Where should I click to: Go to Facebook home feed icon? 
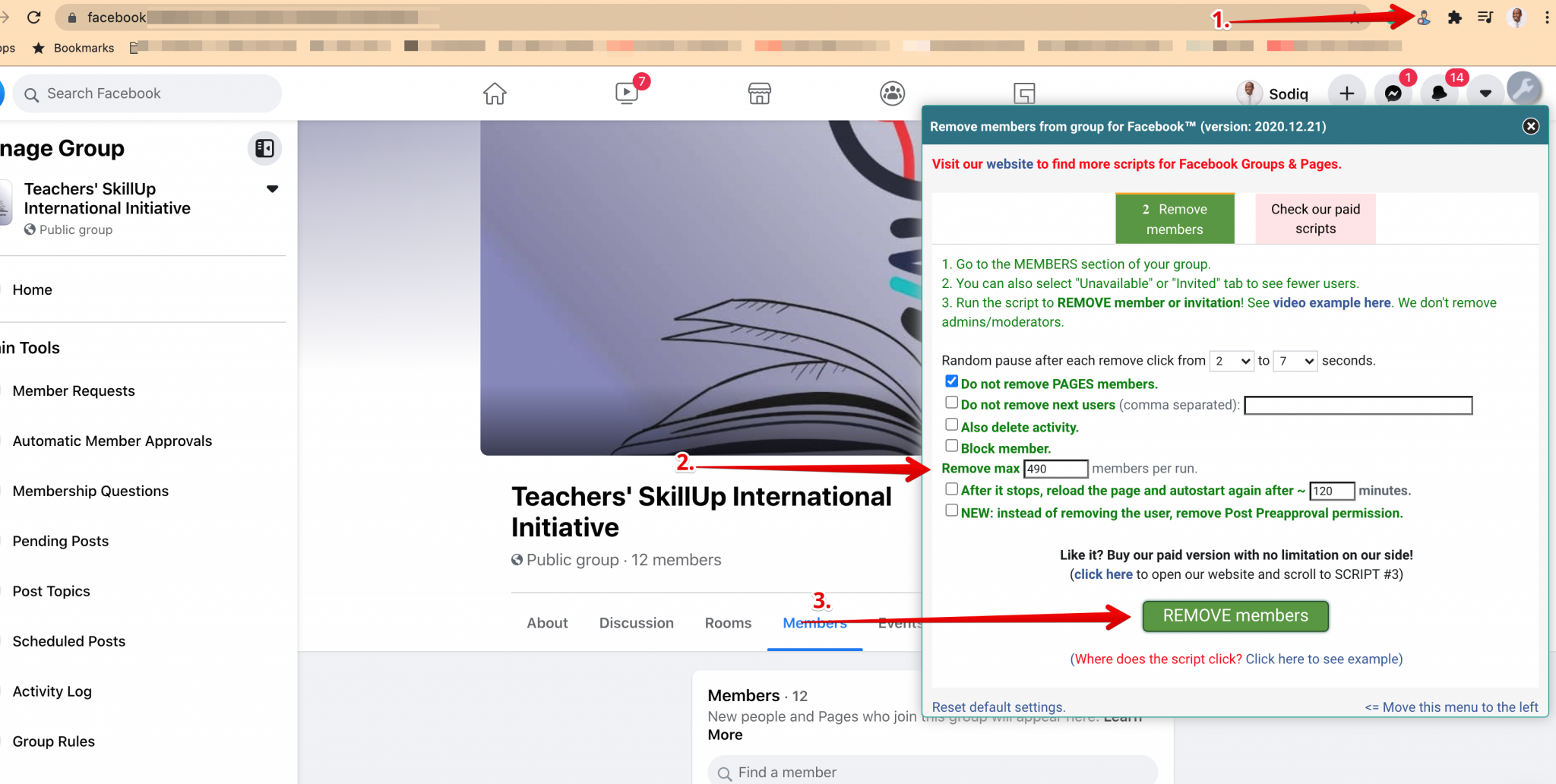pyautogui.click(x=495, y=93)
